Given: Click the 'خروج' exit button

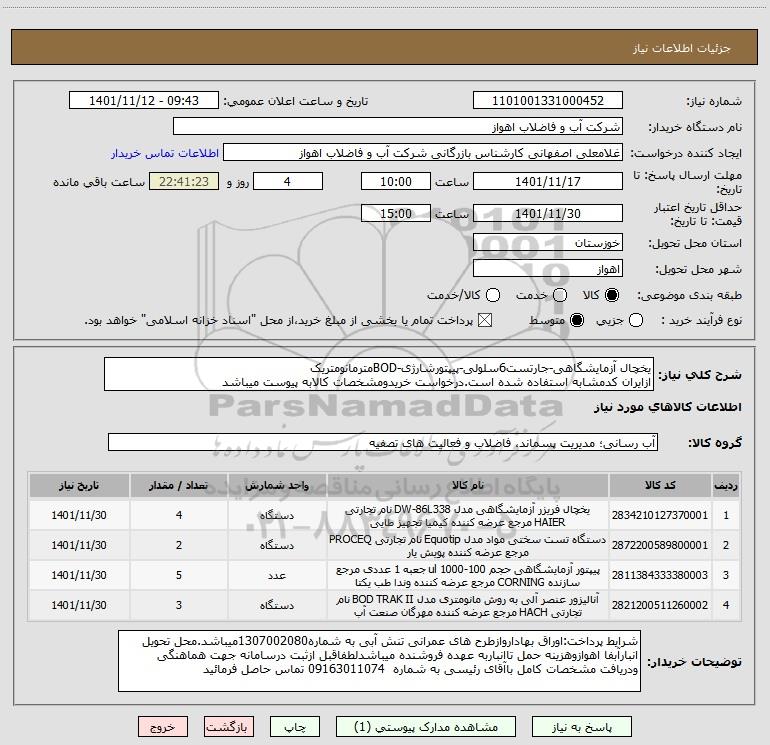Looking at the screenshot, I should click(x=163, y=727).
